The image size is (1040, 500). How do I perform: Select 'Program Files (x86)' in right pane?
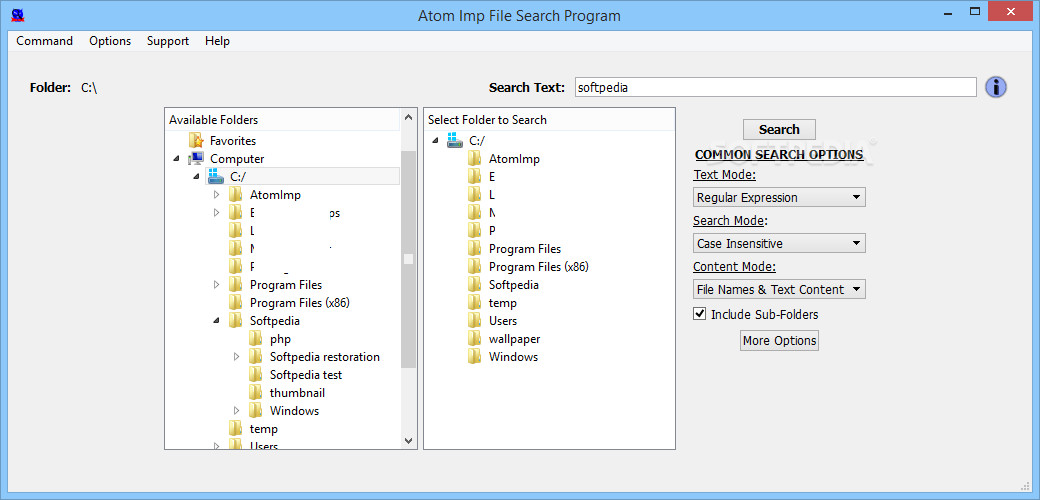pyautogui.click(x=539, y=267)
